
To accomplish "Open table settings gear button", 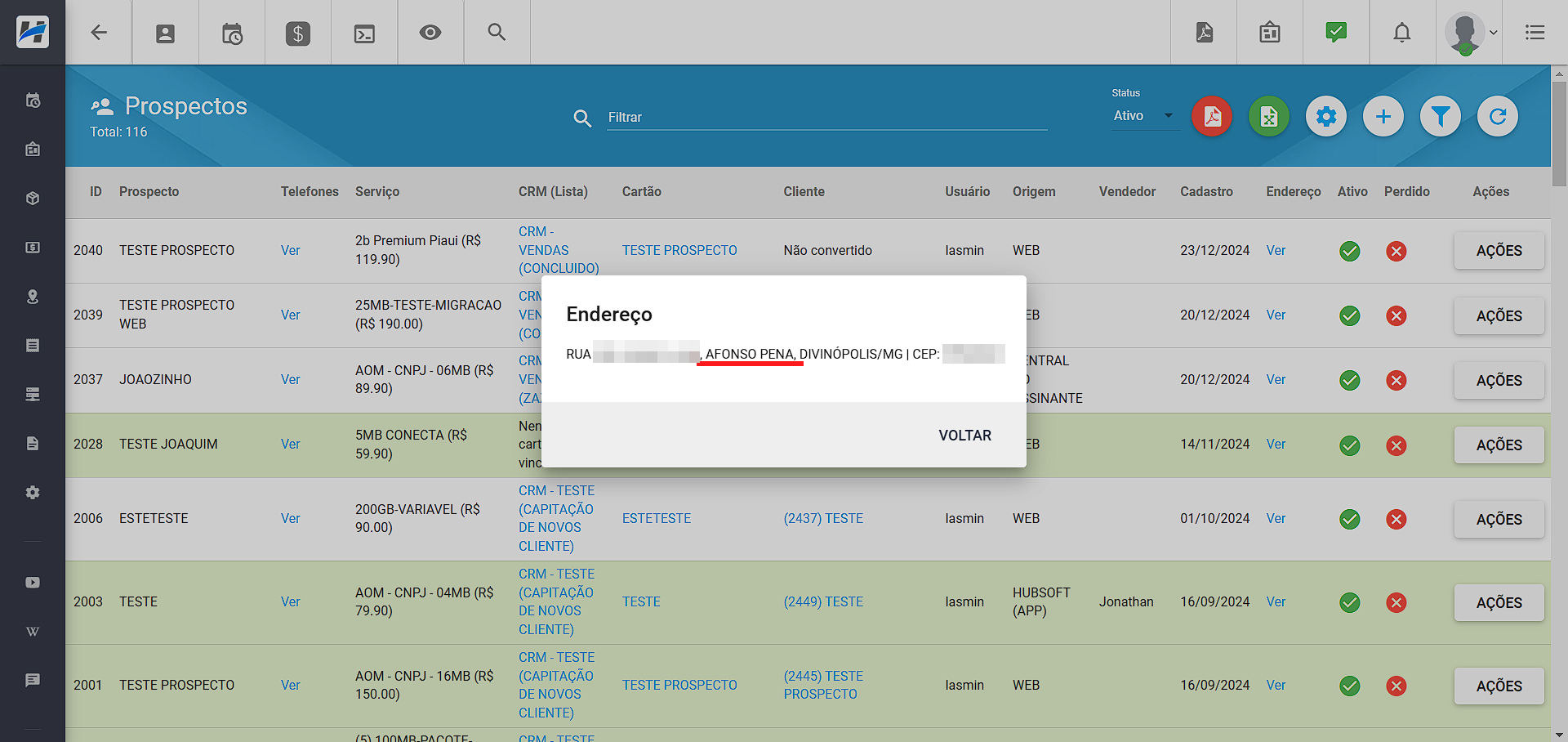I will (1326, 117).
